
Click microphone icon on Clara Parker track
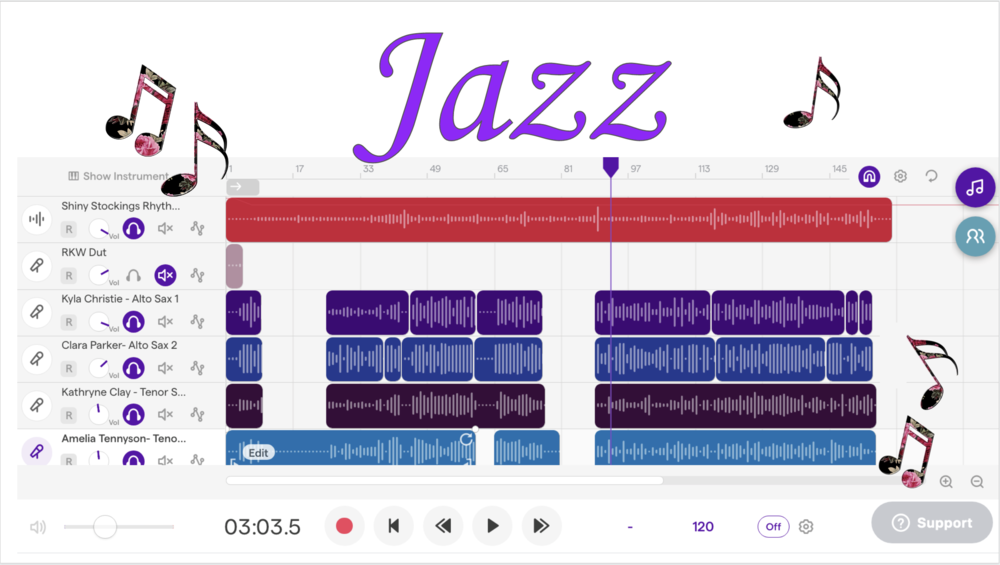pos(37,358)
